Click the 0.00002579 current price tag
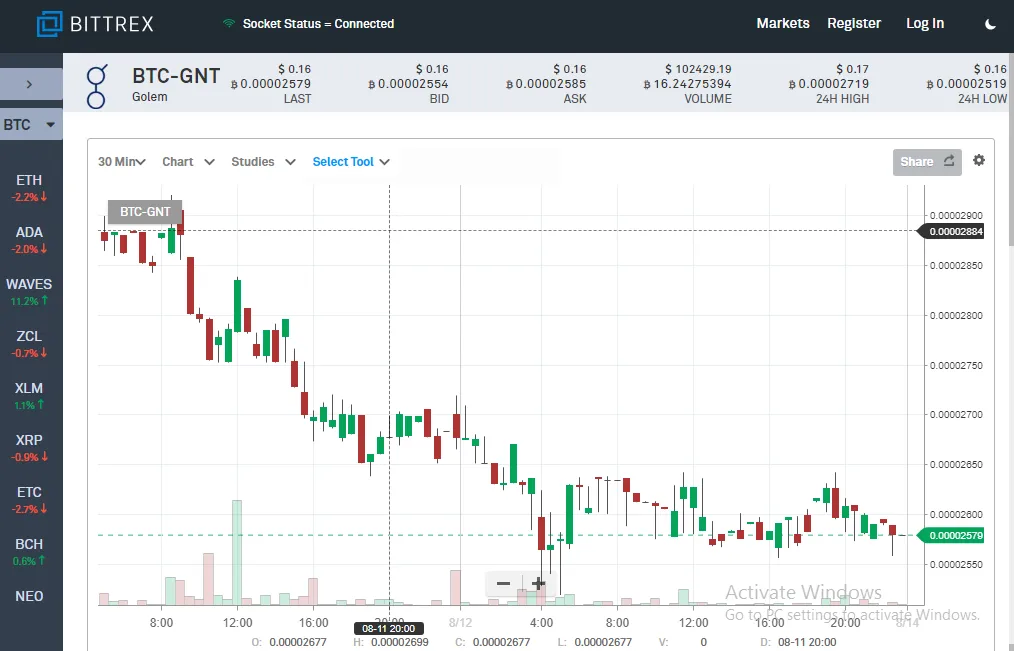Screen dimensions: 1014x651 [x=952, y=535]
